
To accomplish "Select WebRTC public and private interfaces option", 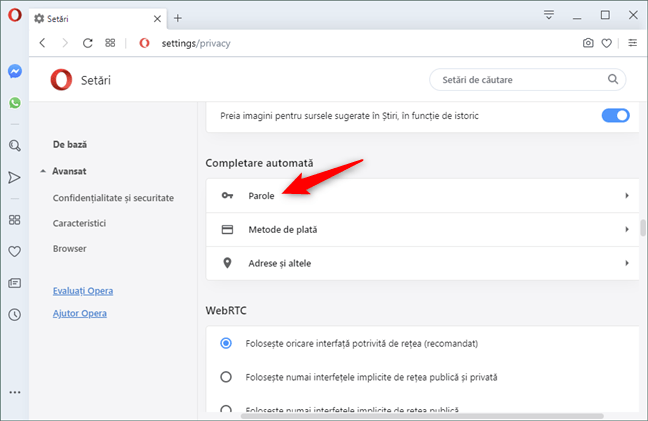I will point(226,377).
